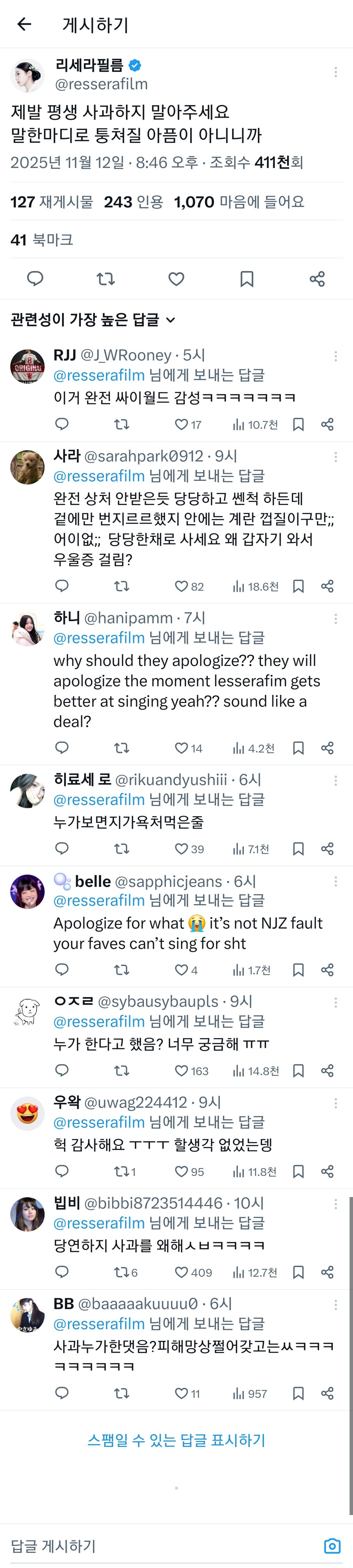Open more options on 하니's reply
This screenshot has width=353, height=1568.
point(335,619)
